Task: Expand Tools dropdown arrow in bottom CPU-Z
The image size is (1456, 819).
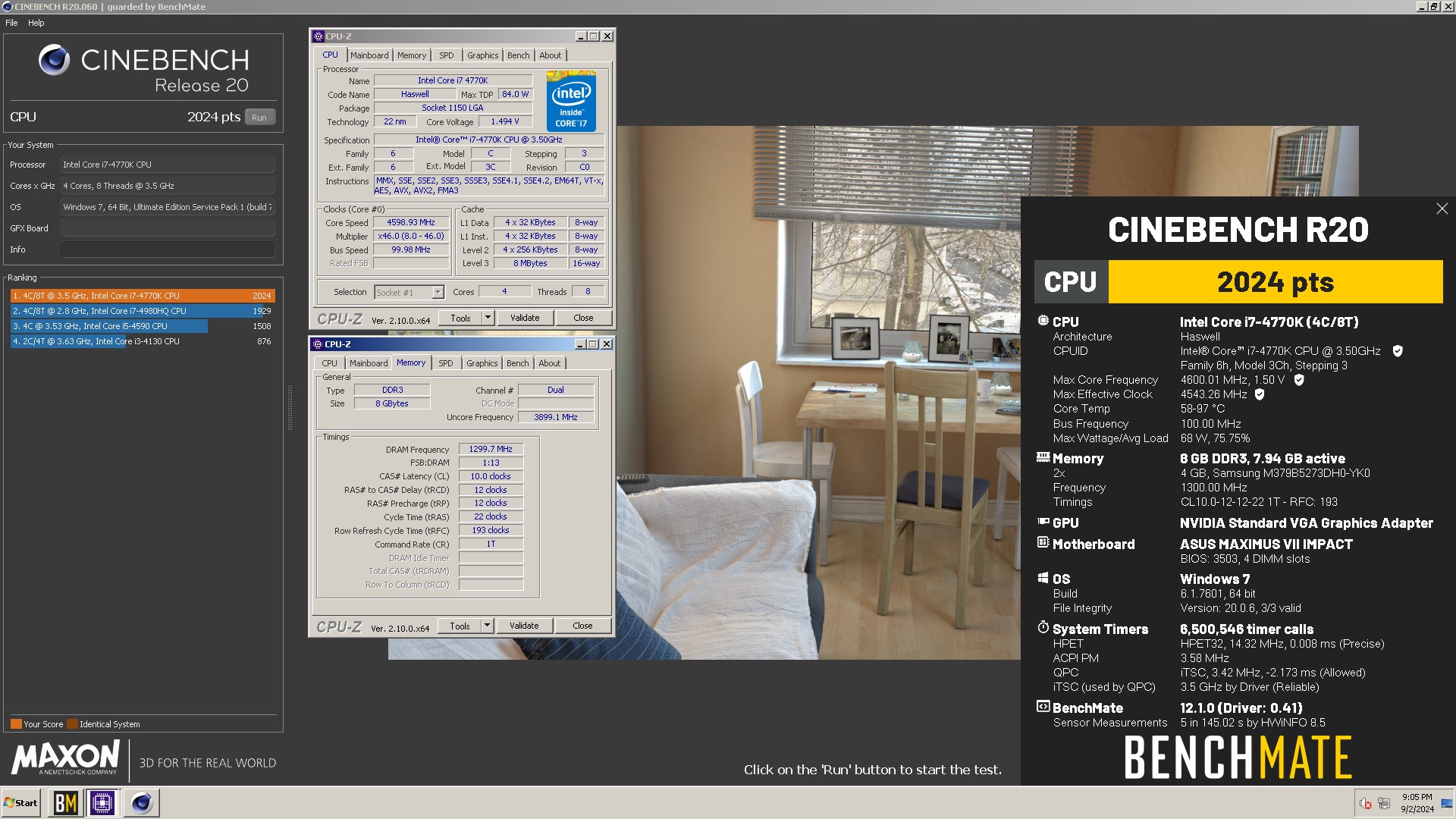Action: coord(487,626)
